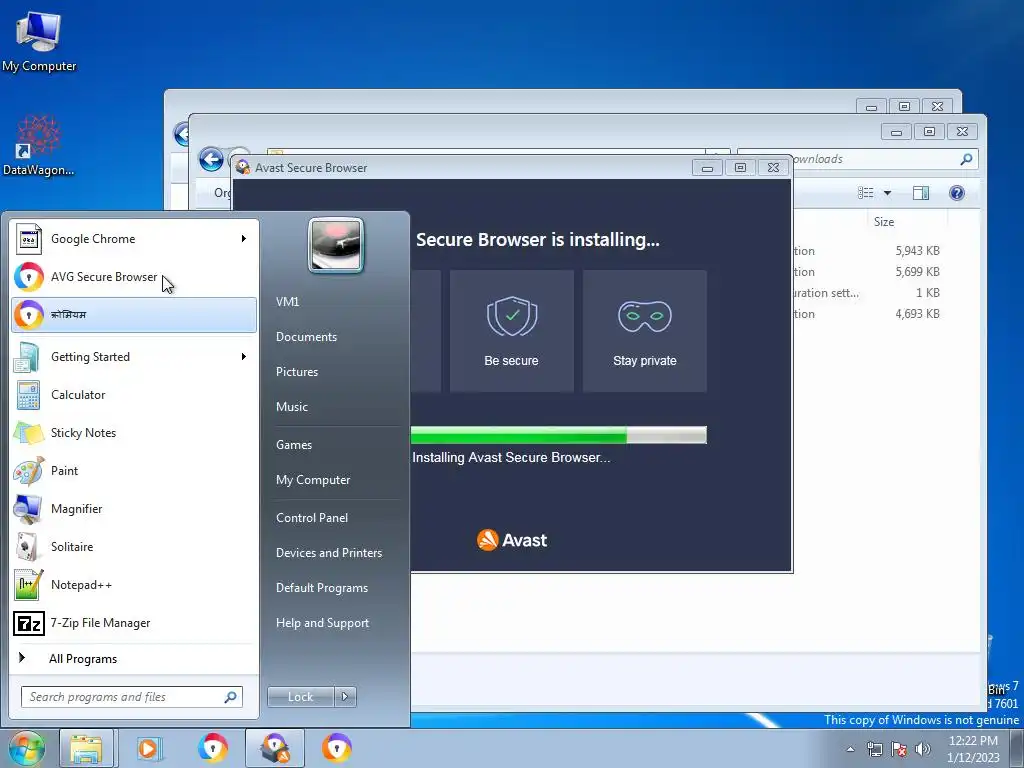This screenshot has height=768, width=1024.
Task: Open Devices and Printers
Action: pos(328,553)
